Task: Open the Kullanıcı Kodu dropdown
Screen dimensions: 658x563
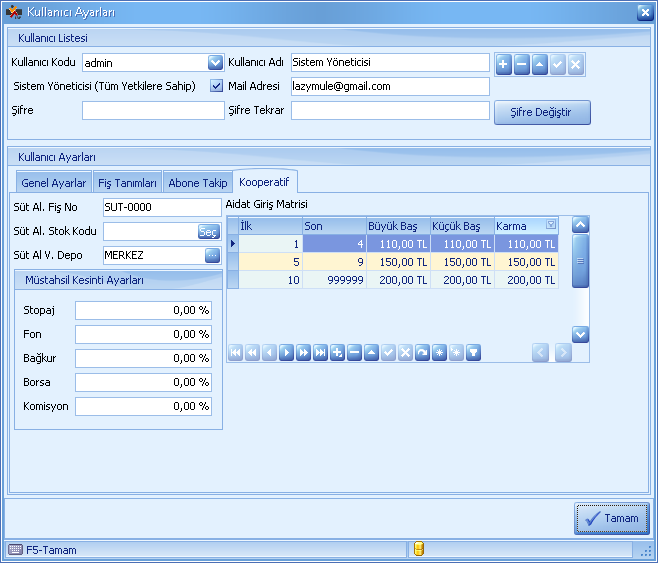Action: [215, 63]
